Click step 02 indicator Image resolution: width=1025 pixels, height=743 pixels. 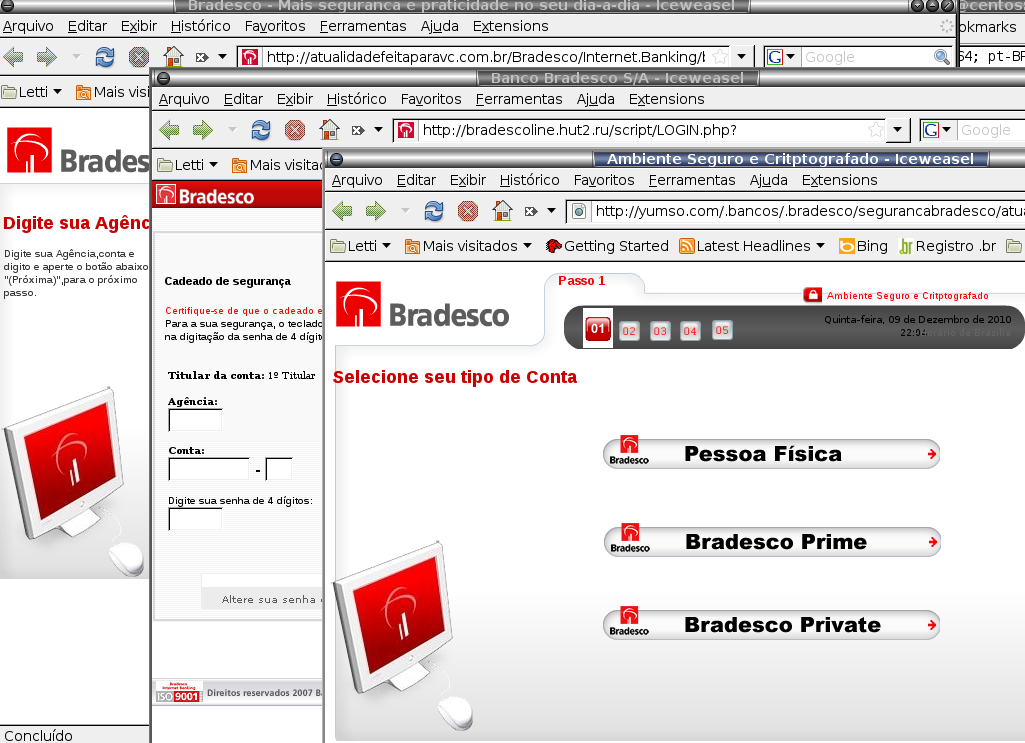[x=629, y=331]
